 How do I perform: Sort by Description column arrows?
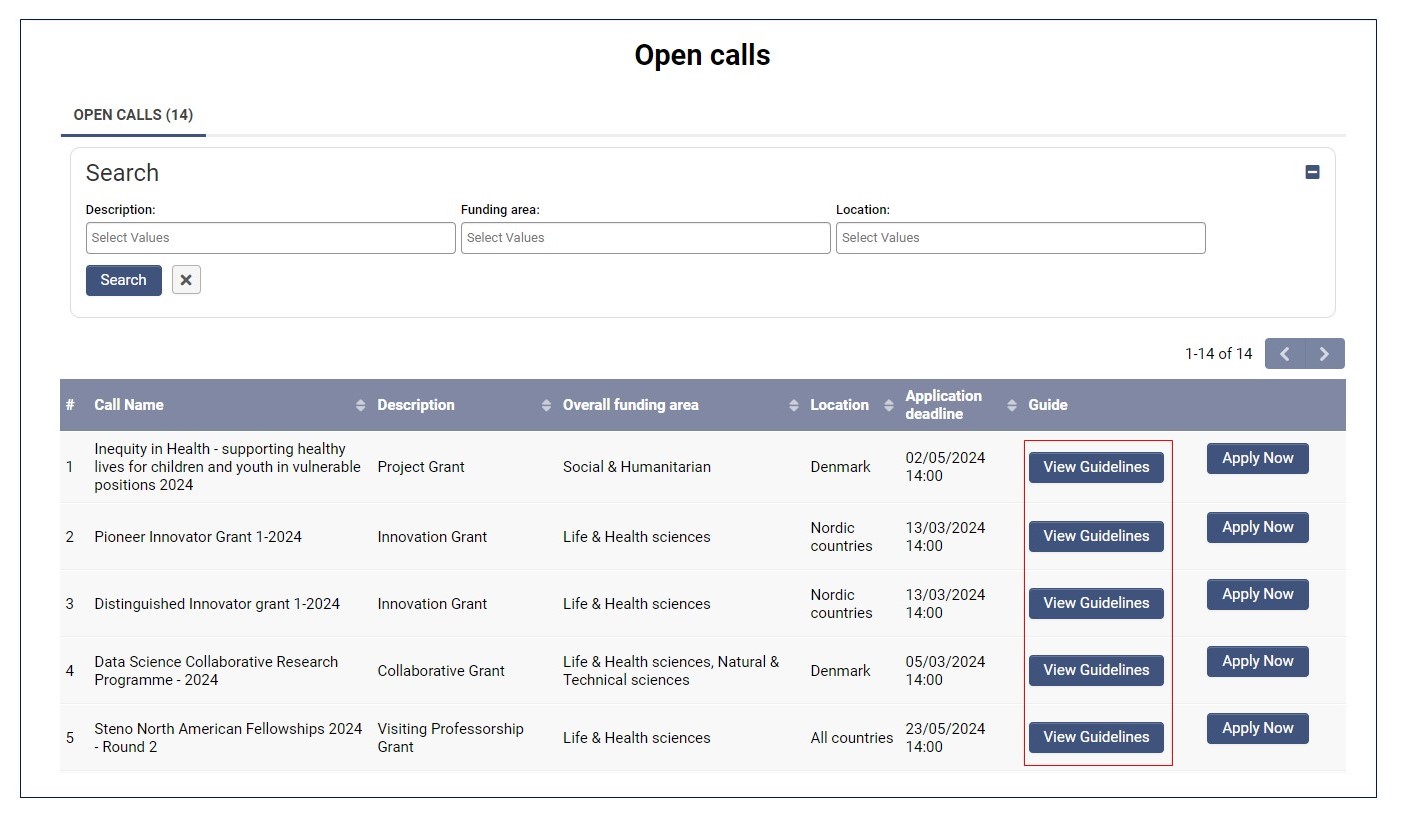(546, 405)
